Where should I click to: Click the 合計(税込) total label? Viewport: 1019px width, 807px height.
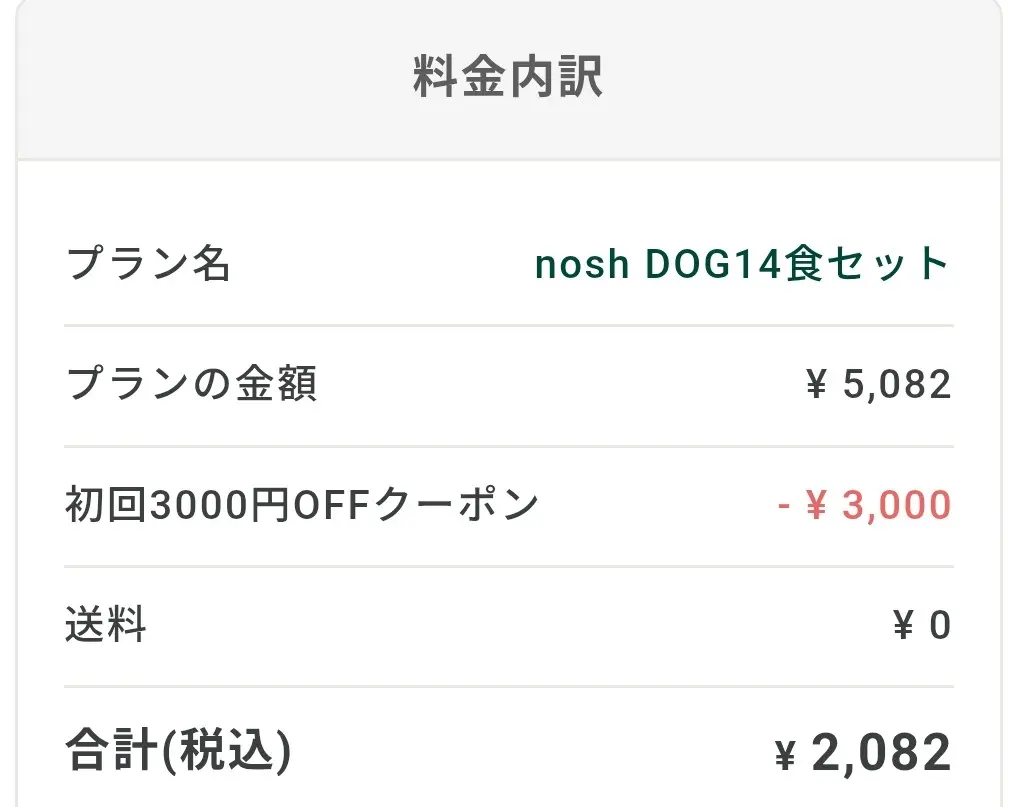pyautogui.click(x=178, y=751)
